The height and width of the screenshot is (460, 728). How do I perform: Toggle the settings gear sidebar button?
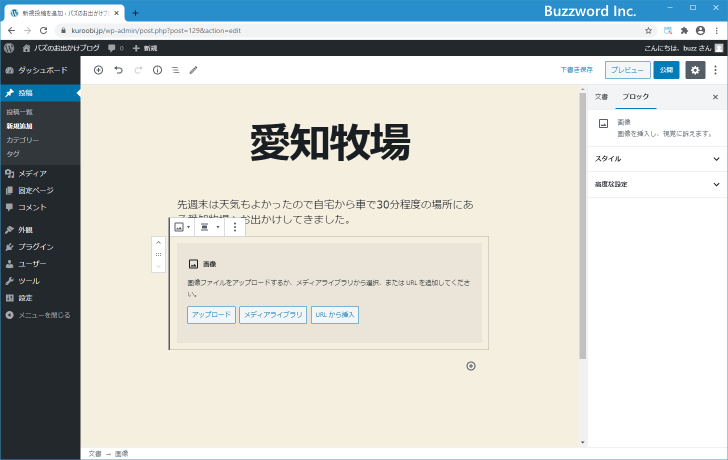[x=695, y=70]
